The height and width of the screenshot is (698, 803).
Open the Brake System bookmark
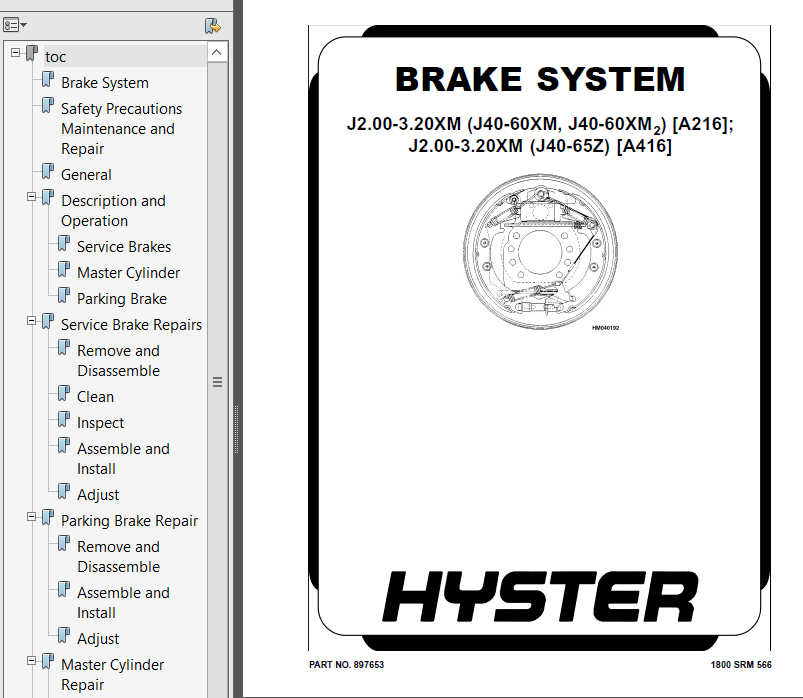point(105,83)
